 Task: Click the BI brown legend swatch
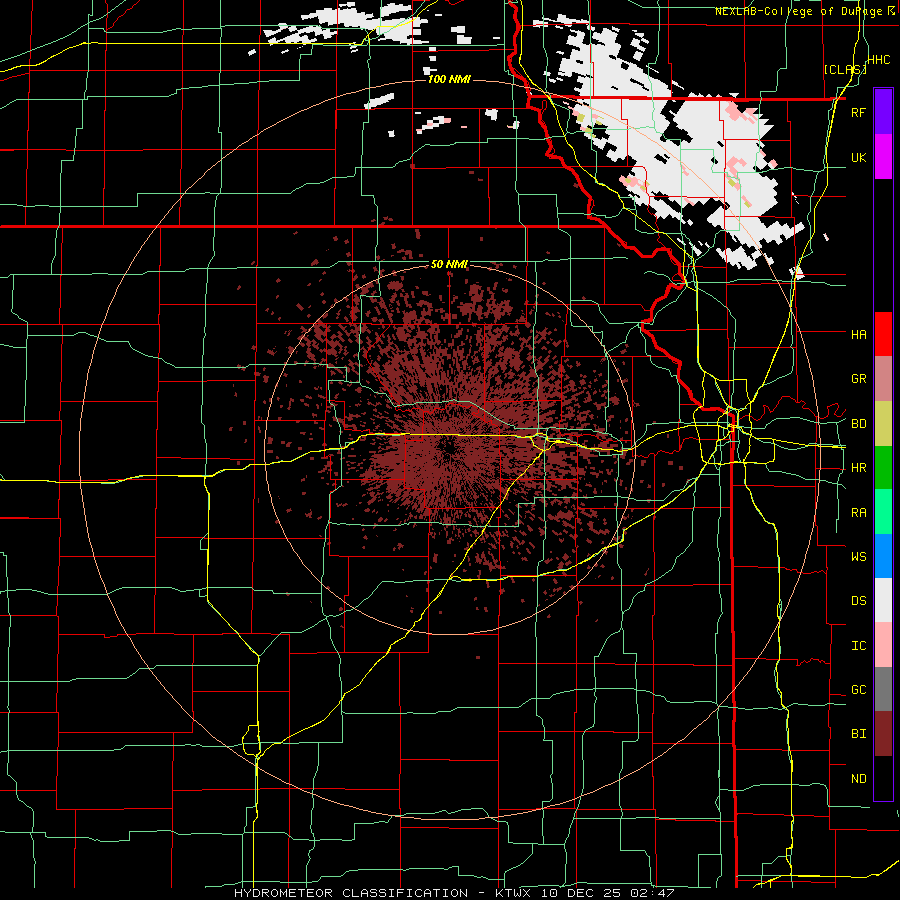click(883, 734)
